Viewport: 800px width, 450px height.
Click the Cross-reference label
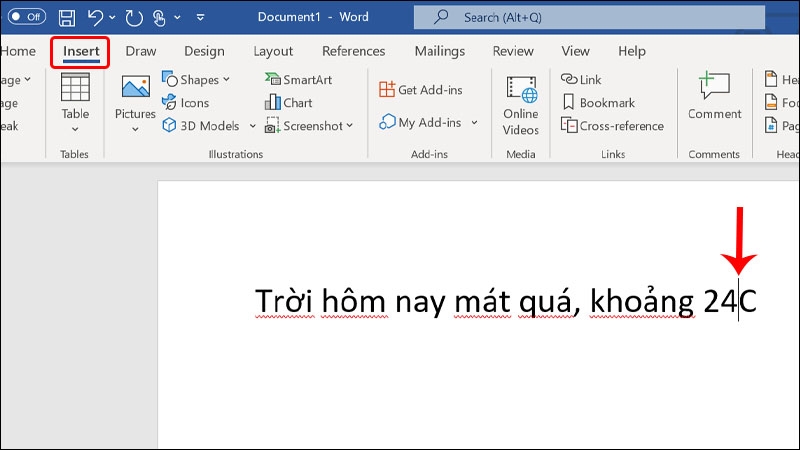click(x=621, y=126)
